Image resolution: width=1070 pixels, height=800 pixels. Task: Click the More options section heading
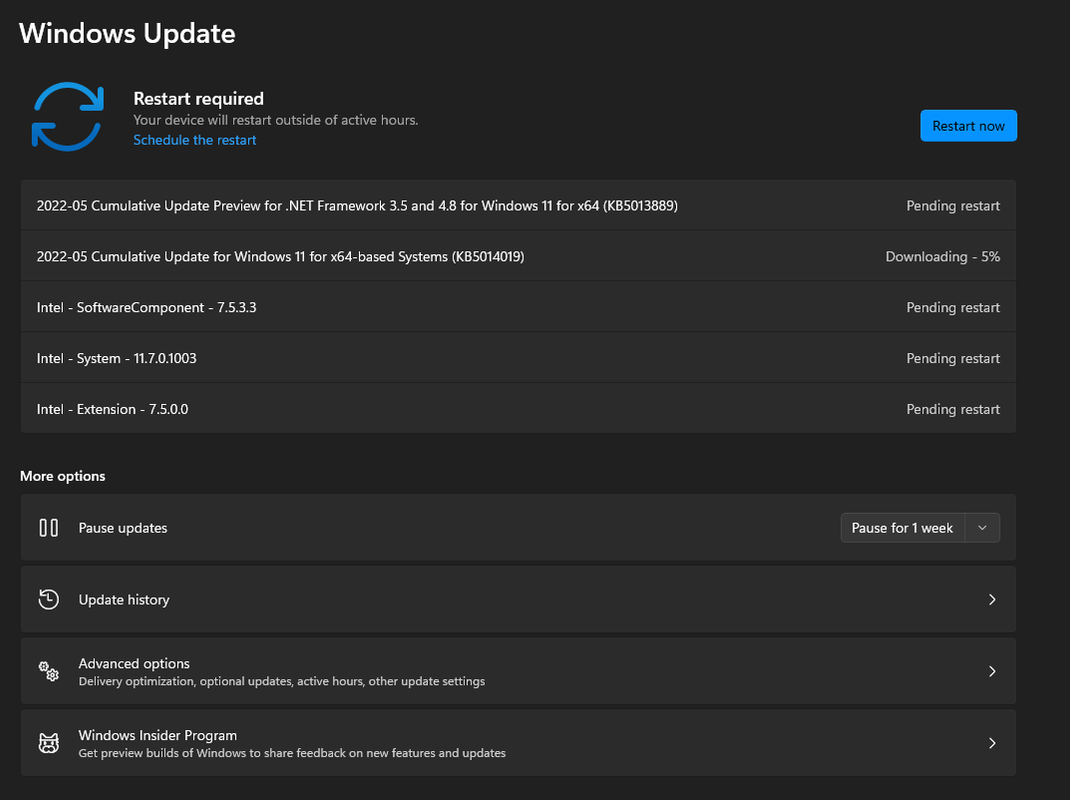coord(63,476)
